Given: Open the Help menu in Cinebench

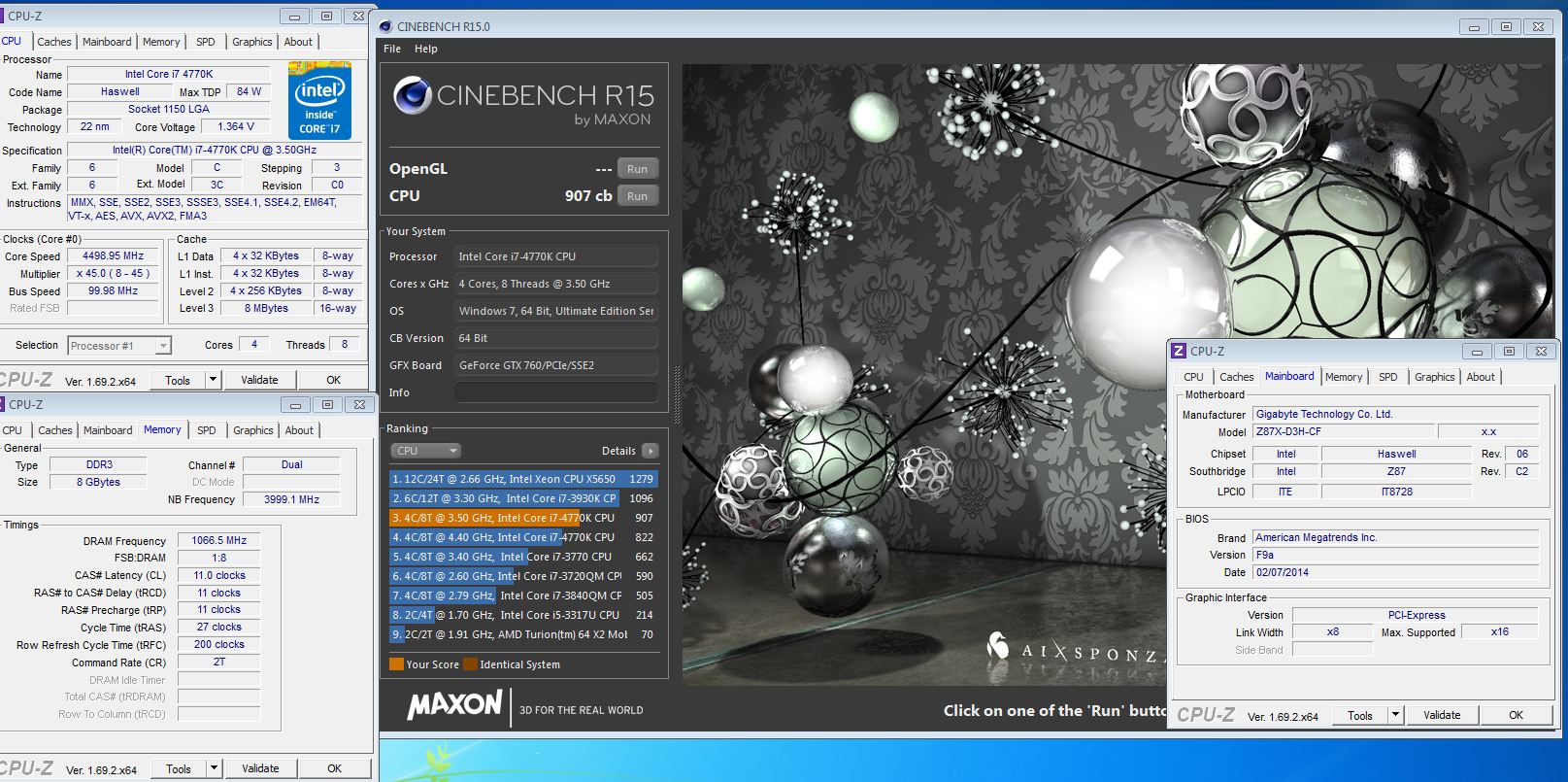Looking at the screenshot, I should pyautogui.click(x=426, y=49).
